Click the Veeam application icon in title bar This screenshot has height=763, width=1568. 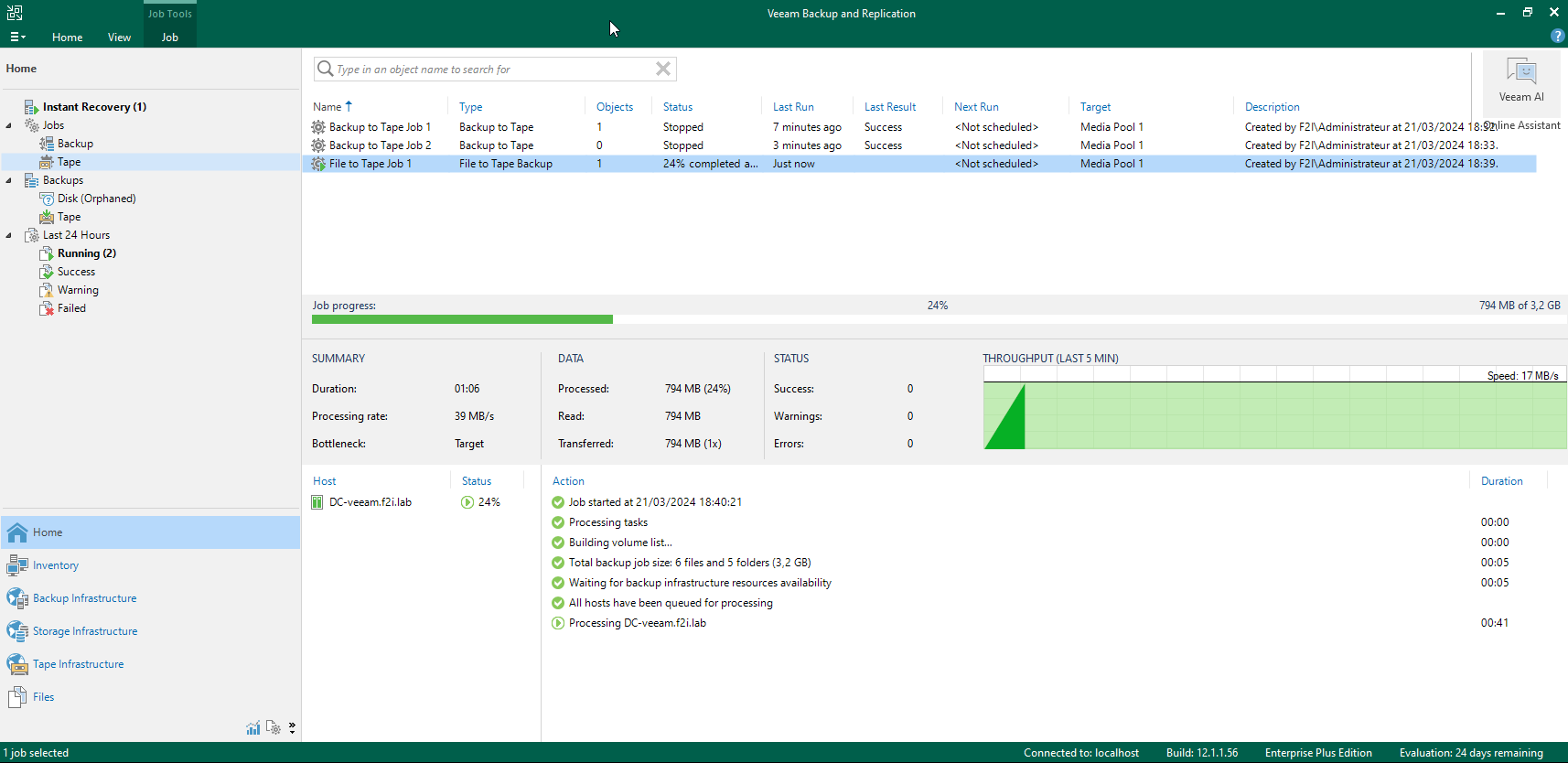[x=15, y=13]
